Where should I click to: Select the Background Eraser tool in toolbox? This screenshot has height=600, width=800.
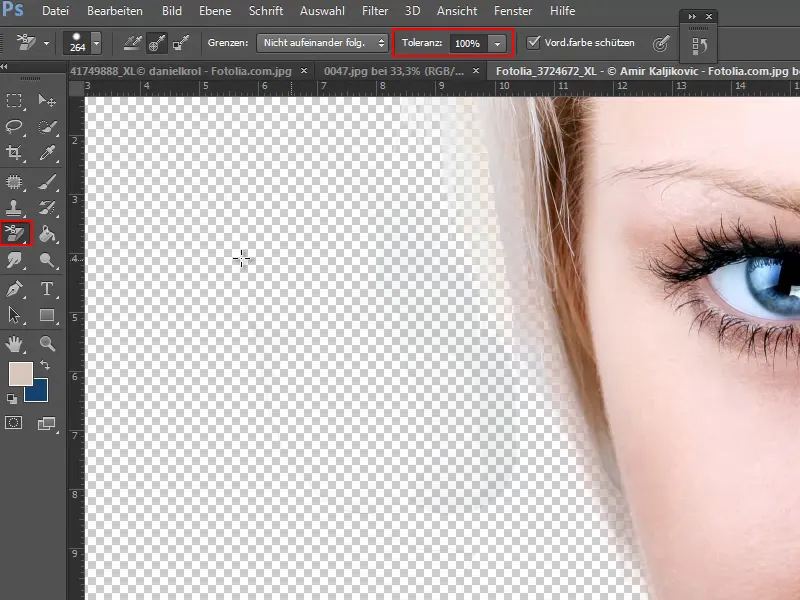click(x=16, y=234)
